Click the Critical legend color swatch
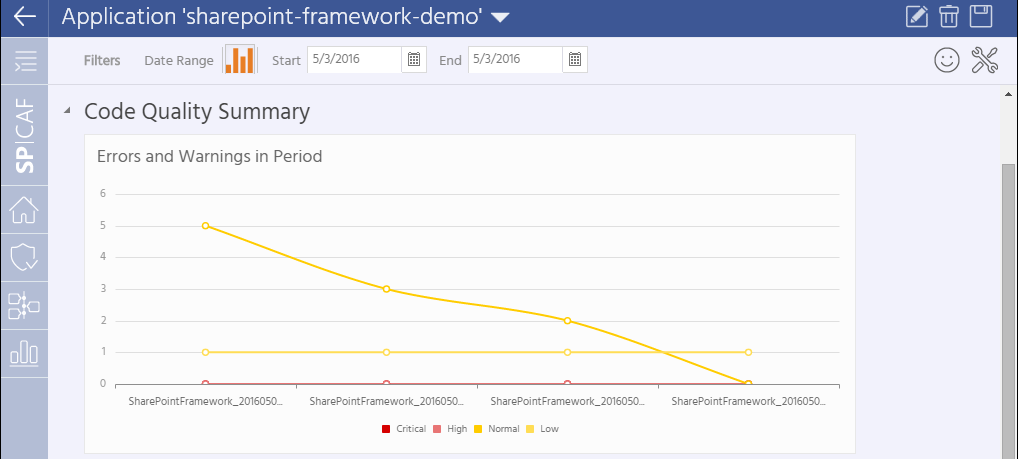The image size is (1018, 459). [386, 429]
